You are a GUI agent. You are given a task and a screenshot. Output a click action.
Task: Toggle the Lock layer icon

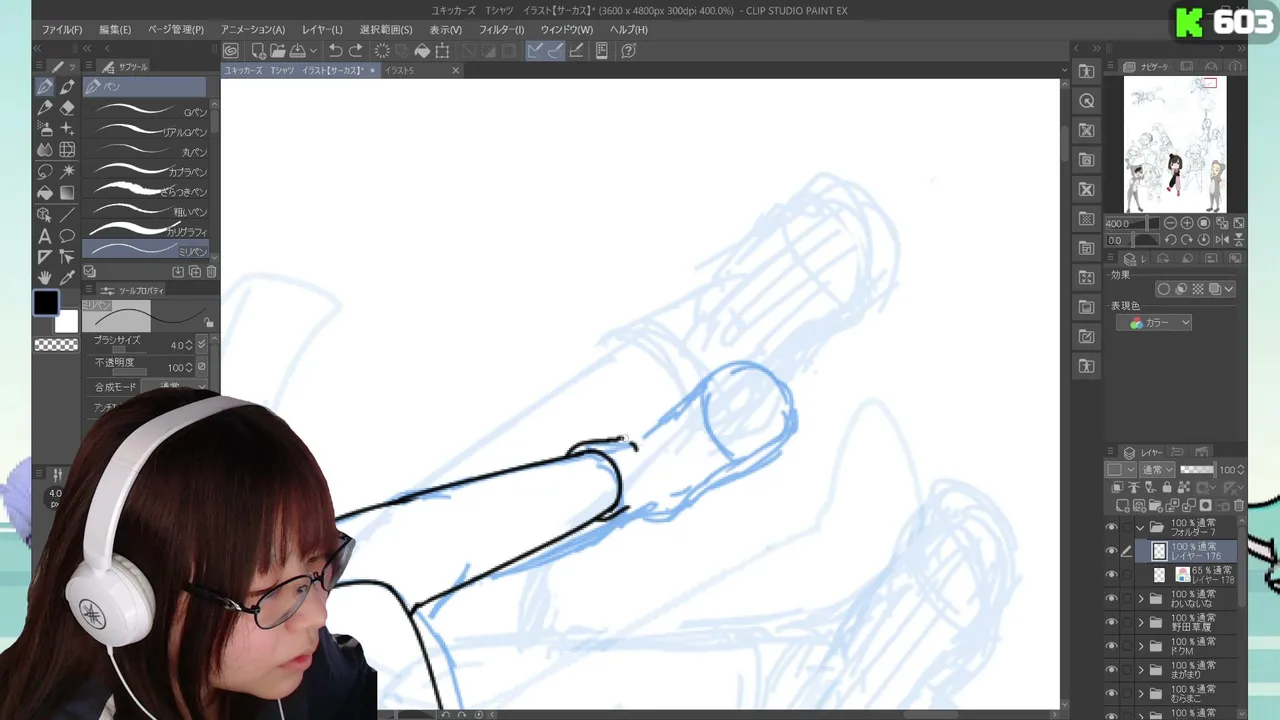[1167, 488]
